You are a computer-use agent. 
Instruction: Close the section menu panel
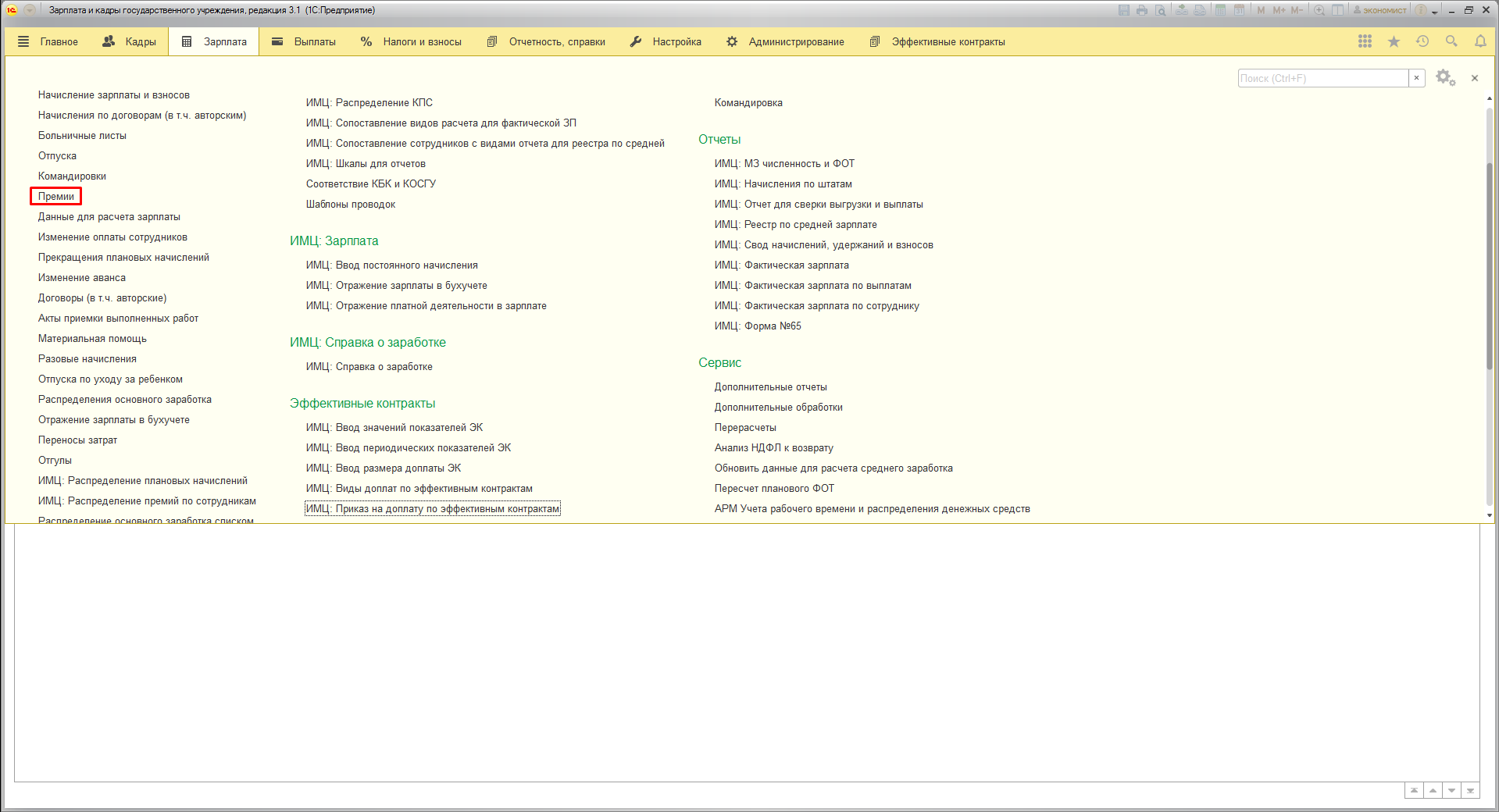[x=1475, y=78]
